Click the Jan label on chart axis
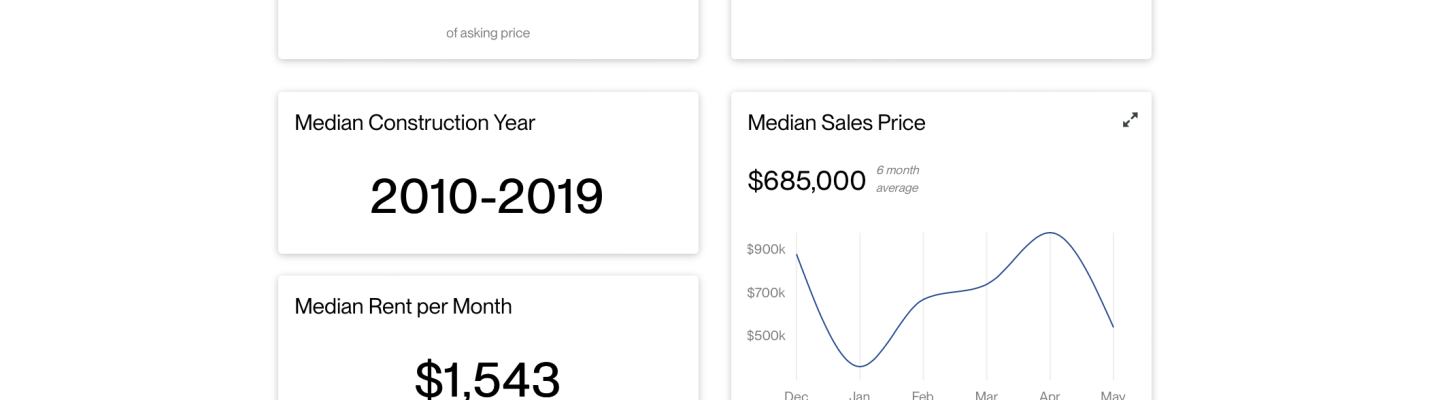Image resolution: width=1440 pixels, height=400 pixels. (859, 395)
